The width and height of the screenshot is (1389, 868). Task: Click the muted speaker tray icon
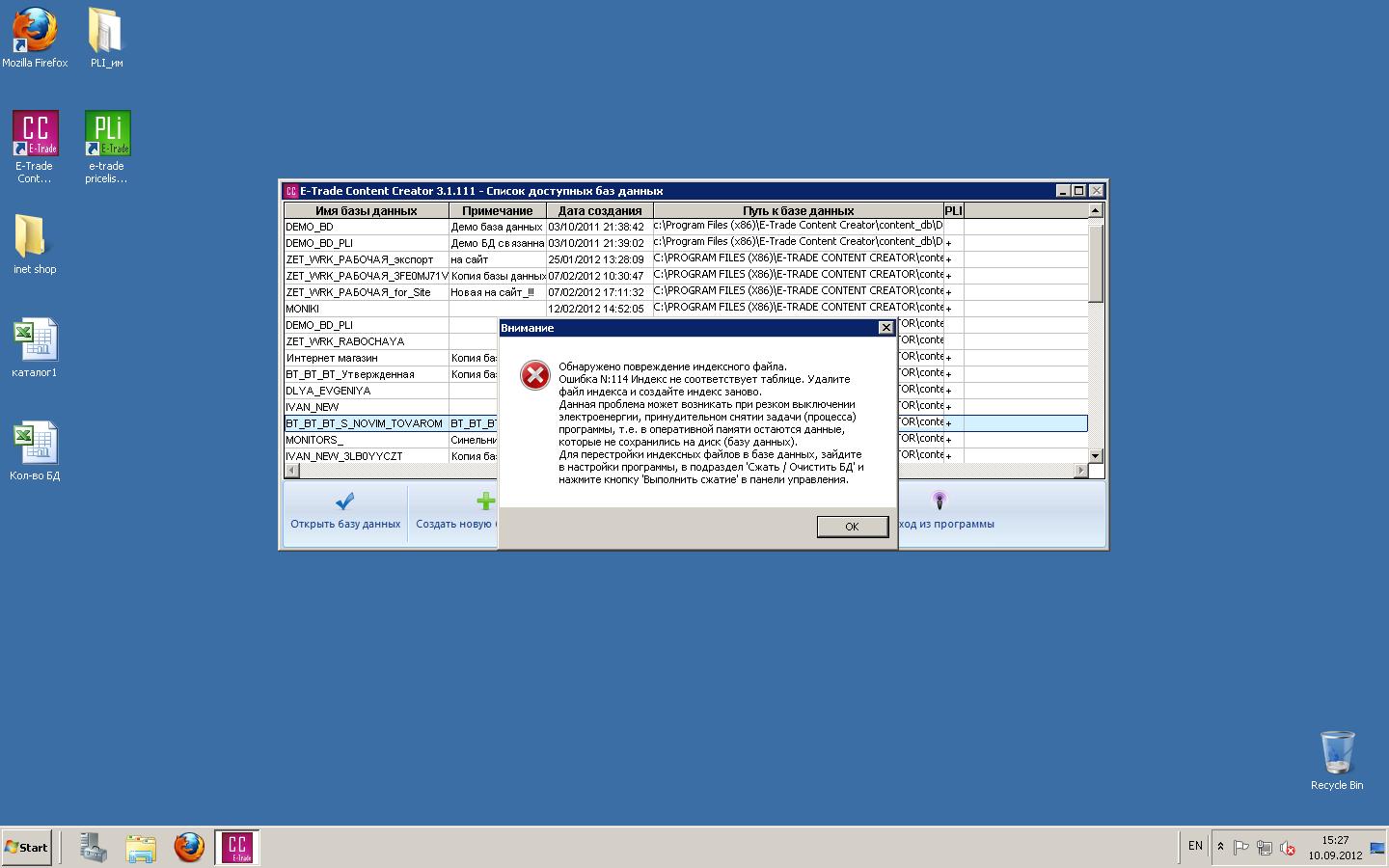pos(1287,848)
